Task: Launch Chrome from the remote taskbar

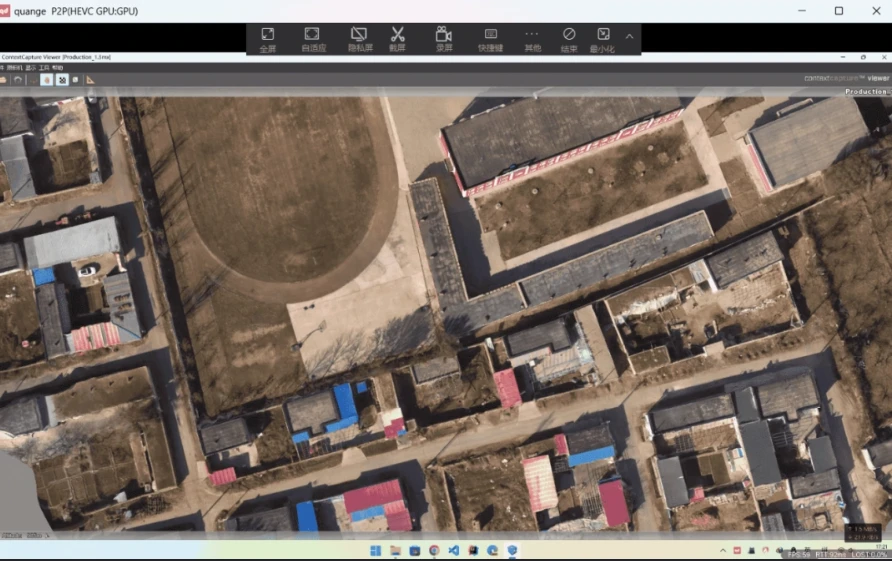Action: point(434,550)
